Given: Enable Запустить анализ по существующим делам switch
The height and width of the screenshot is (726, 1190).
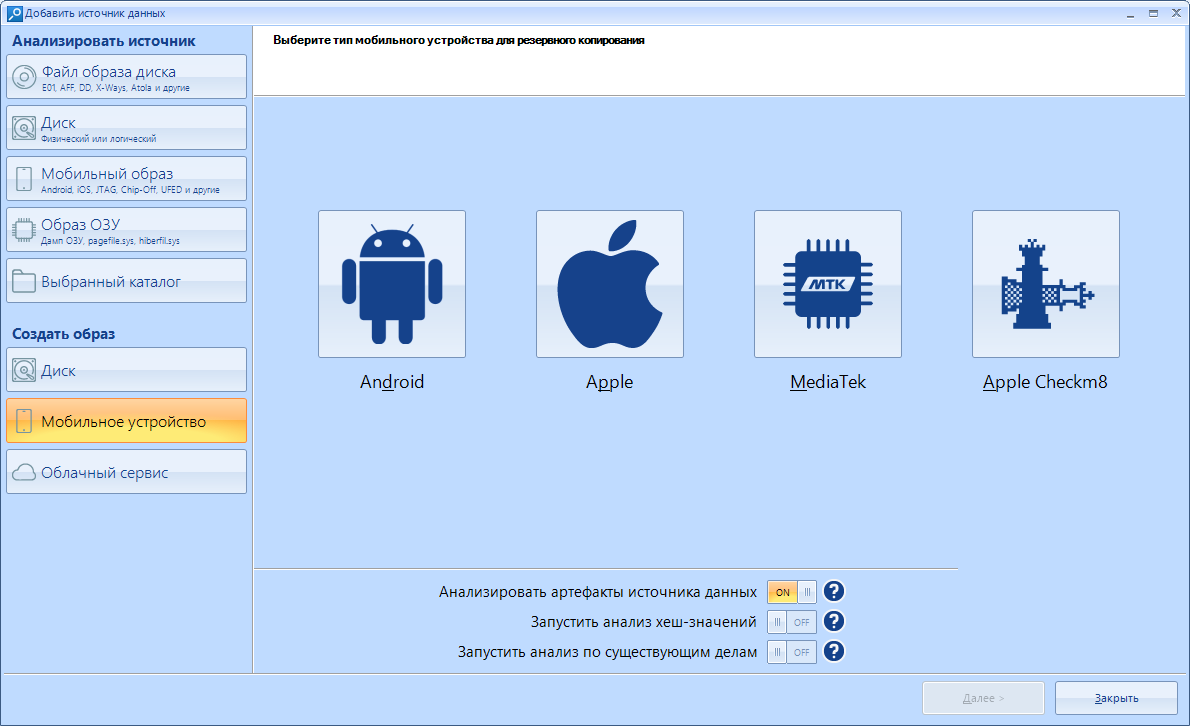Looking at the screenshot, I should pyautogui.click(x=792, y=652).
